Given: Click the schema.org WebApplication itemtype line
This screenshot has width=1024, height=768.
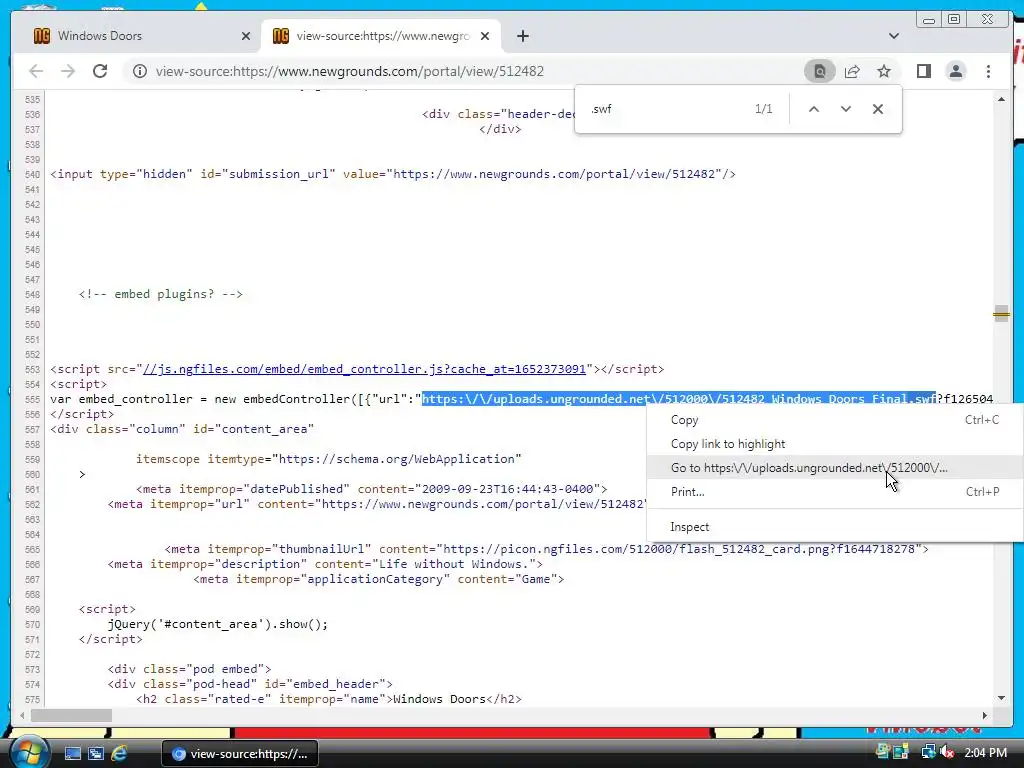Looking at the screenshot, I should [x=328, y=459].
